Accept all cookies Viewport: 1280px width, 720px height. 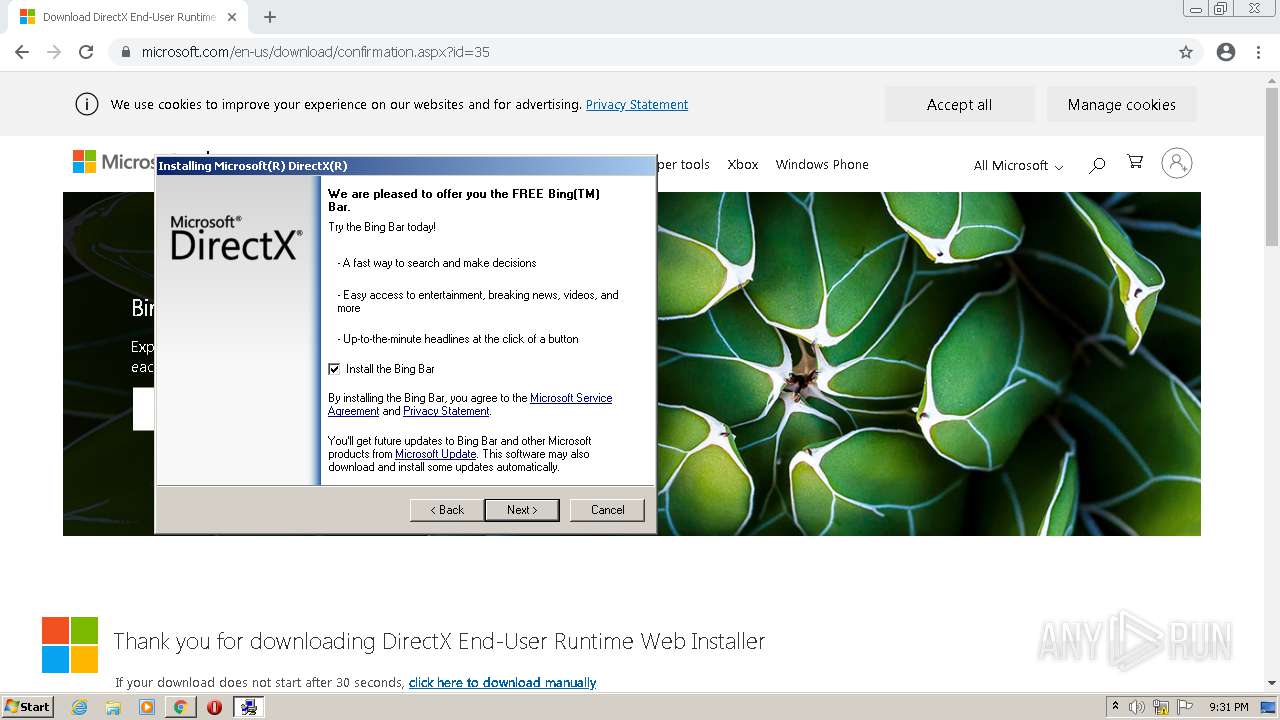(x=960, y=104)
